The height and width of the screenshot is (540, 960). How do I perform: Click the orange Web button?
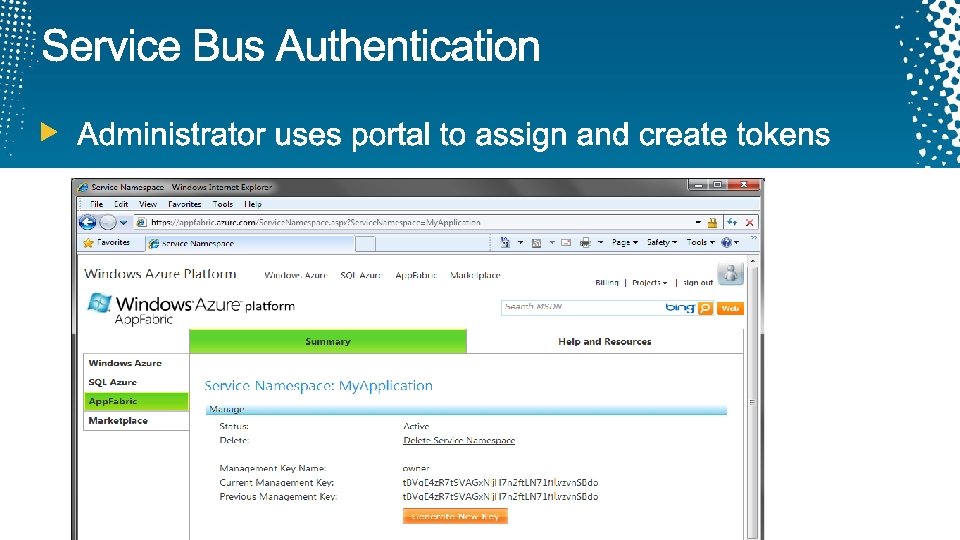[x=730, y=309]
